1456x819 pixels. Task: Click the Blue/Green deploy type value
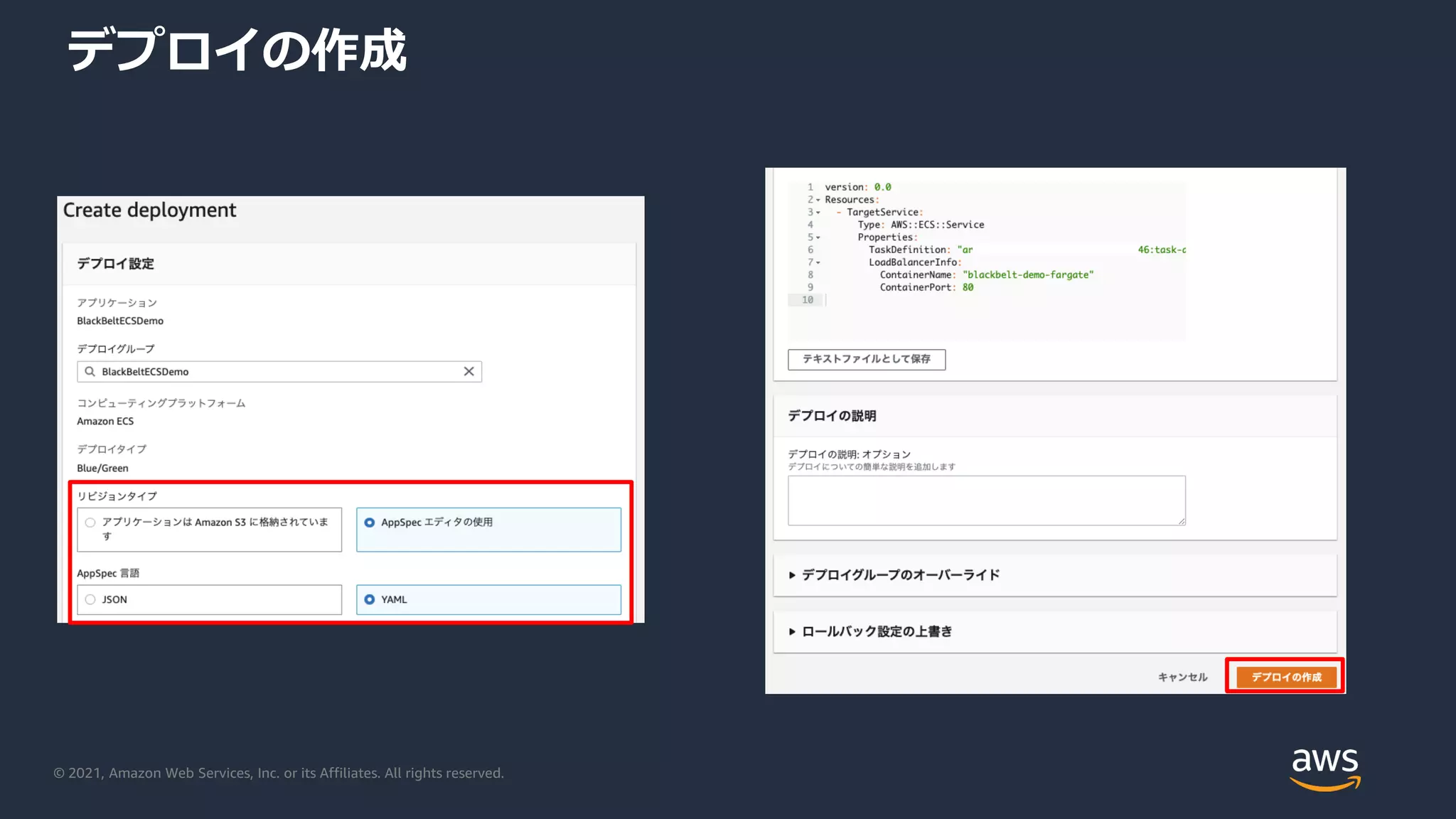click(x=102, y=468)
